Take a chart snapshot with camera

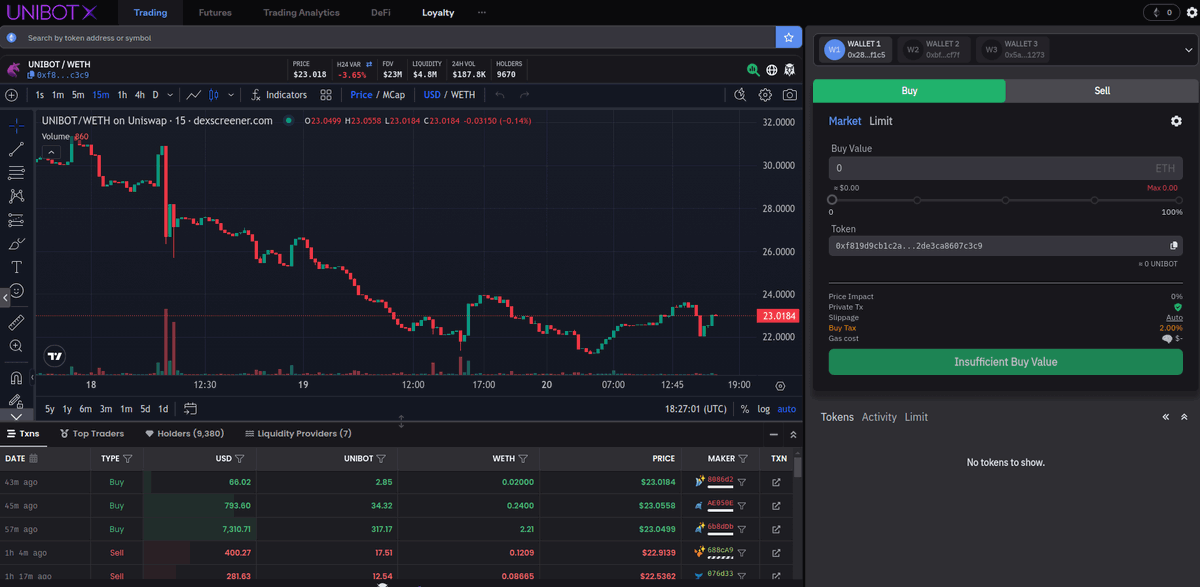[790, 95]
